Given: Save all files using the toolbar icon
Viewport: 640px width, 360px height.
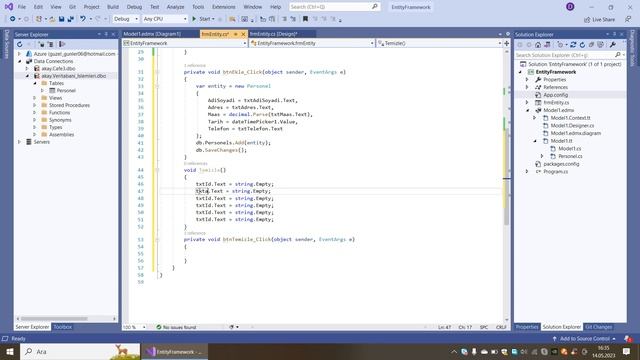Looking at the screenshot, I should click(70, 19).
